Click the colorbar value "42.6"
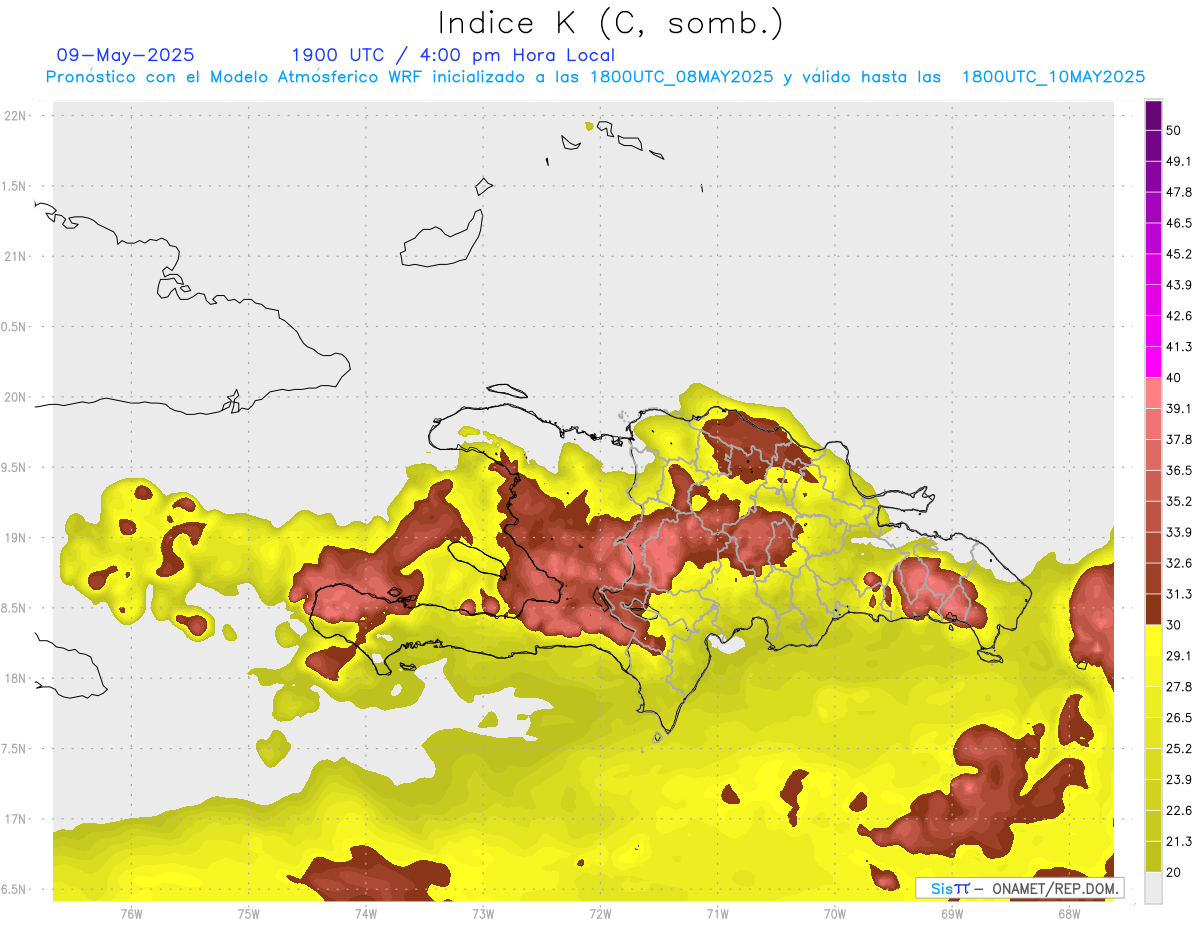Image resolution: width=1200 pixels, height=927 pixels. click(x=1179, y=316)
